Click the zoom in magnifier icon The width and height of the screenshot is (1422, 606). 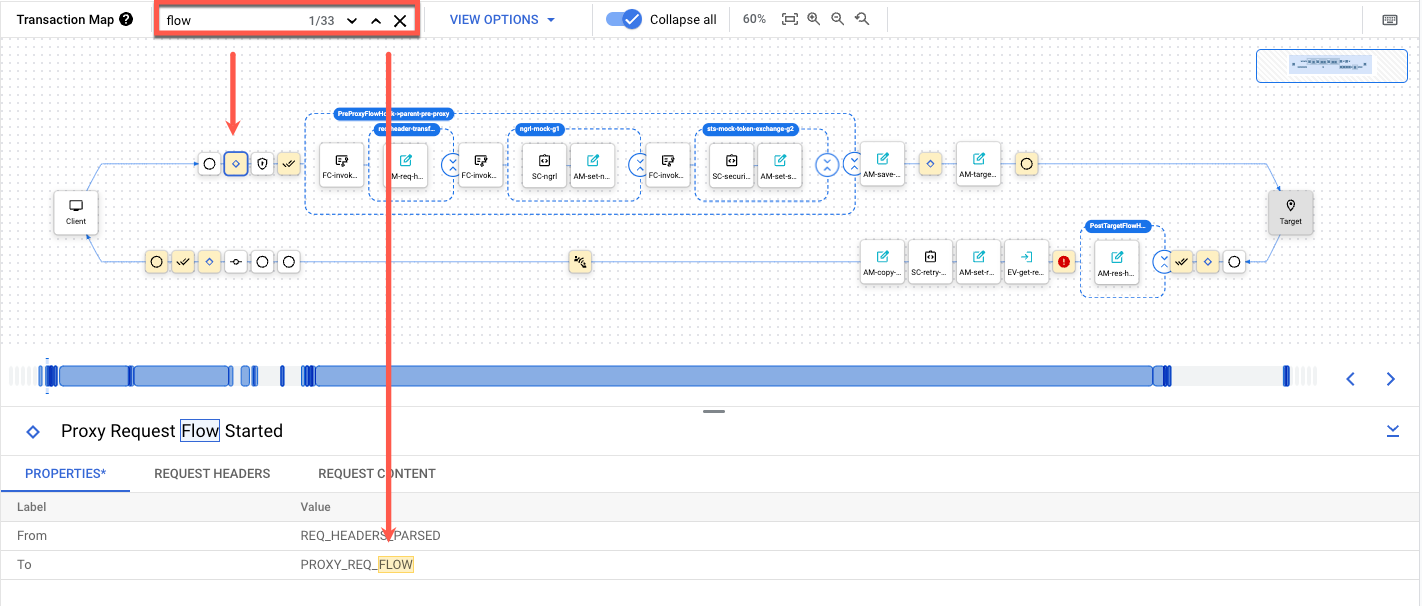[x=813, y=19]
